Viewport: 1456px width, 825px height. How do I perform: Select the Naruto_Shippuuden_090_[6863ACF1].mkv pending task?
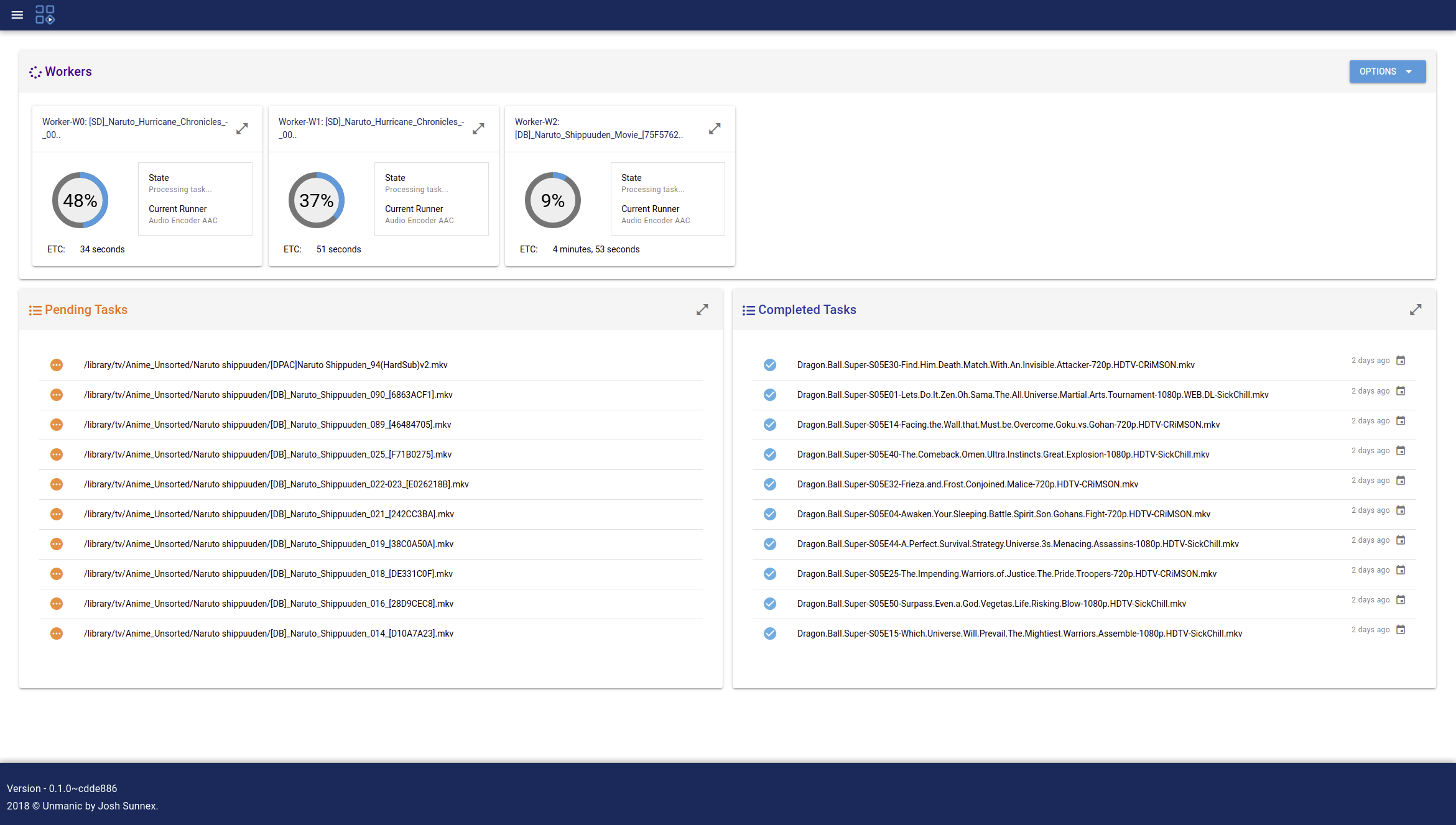pos(268,395)
